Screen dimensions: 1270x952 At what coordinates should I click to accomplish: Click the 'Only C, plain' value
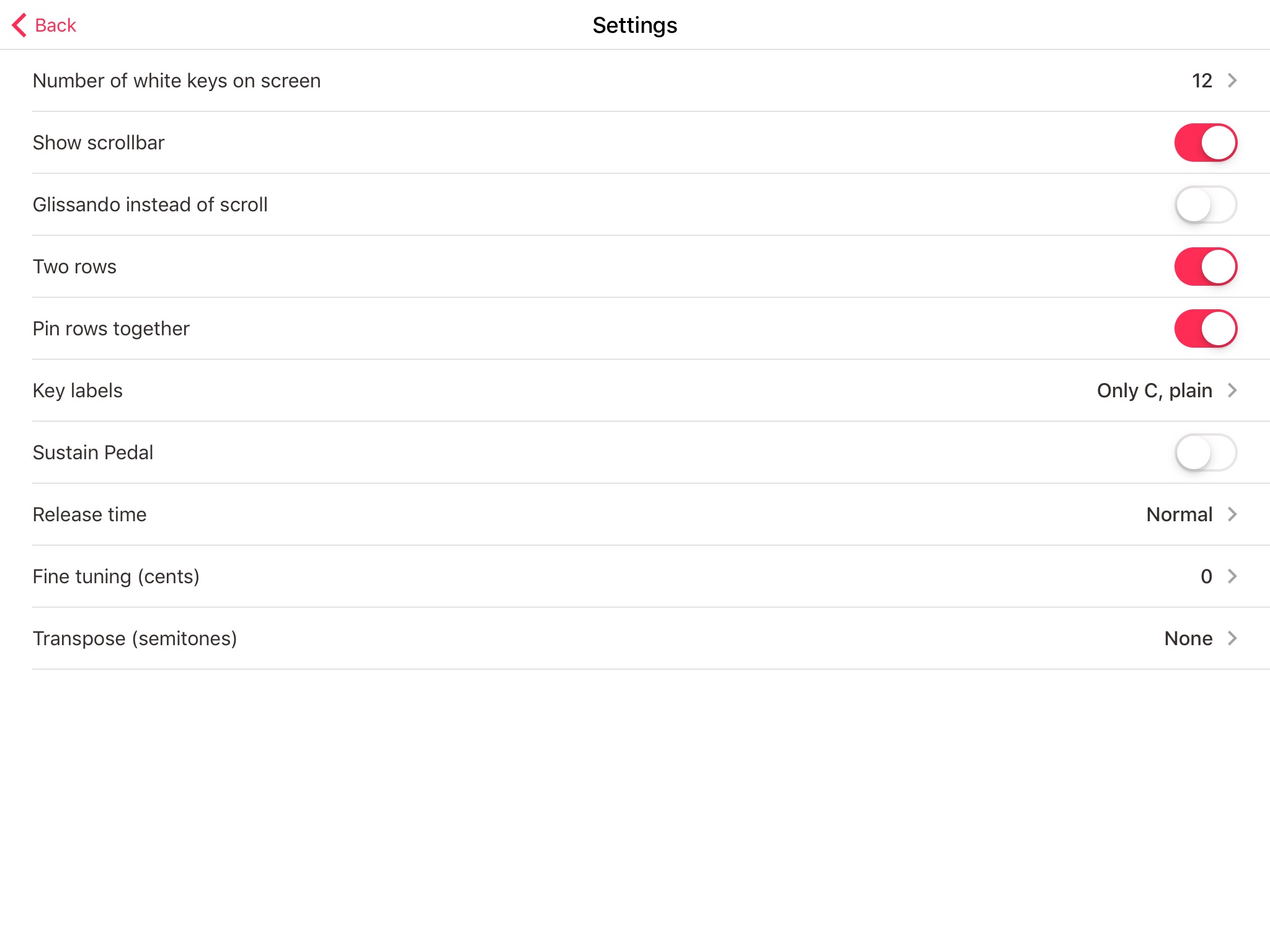(1154, 390)
